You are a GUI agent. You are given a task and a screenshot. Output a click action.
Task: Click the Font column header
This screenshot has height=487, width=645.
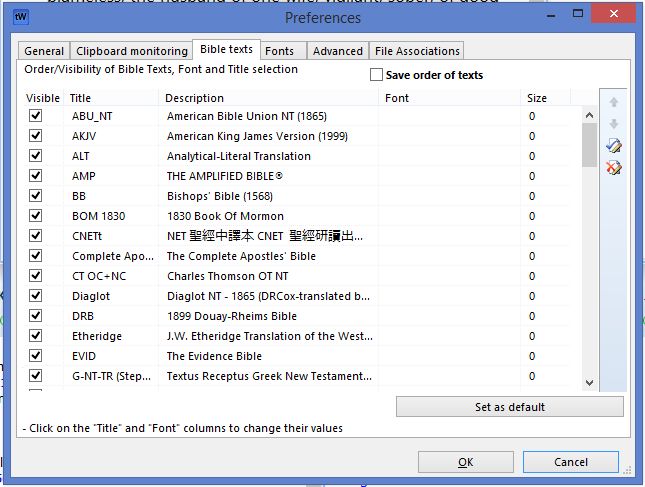click(x=450, y=98)
